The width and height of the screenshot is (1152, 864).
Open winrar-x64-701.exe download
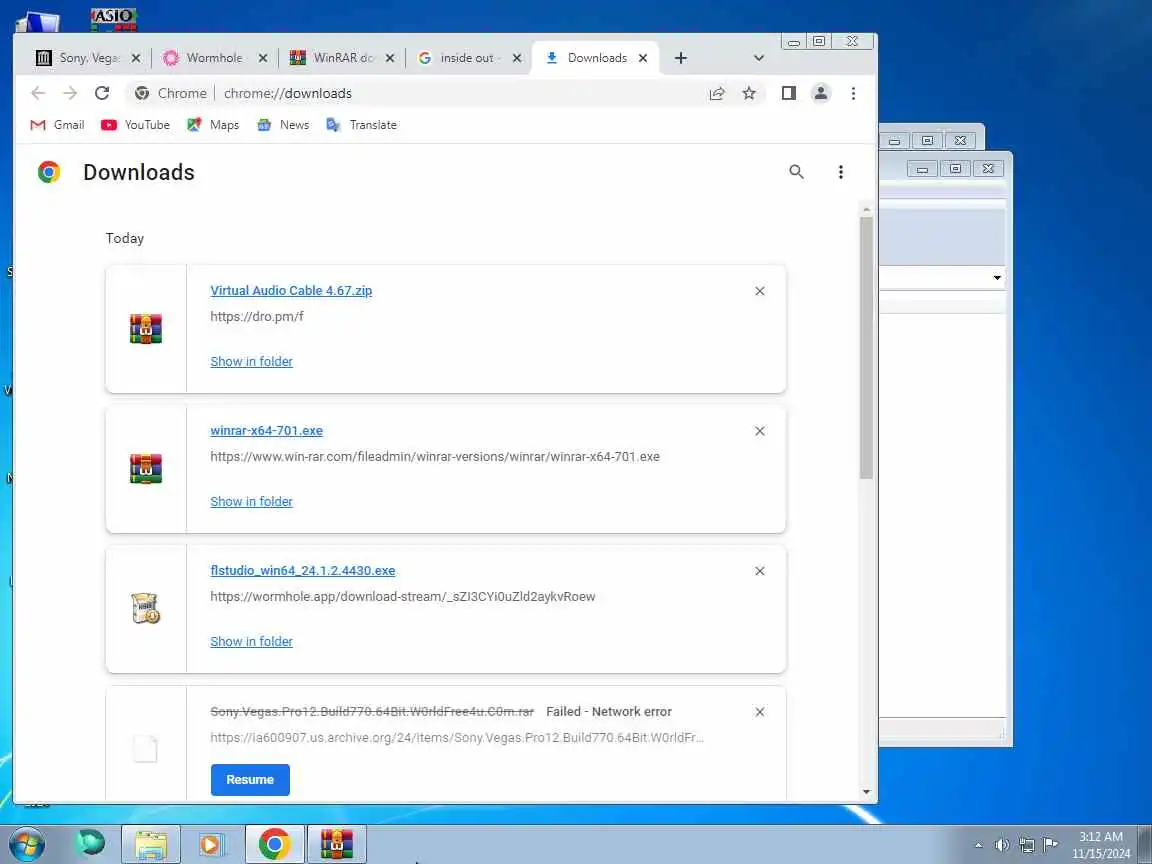(x=267, y=431)
